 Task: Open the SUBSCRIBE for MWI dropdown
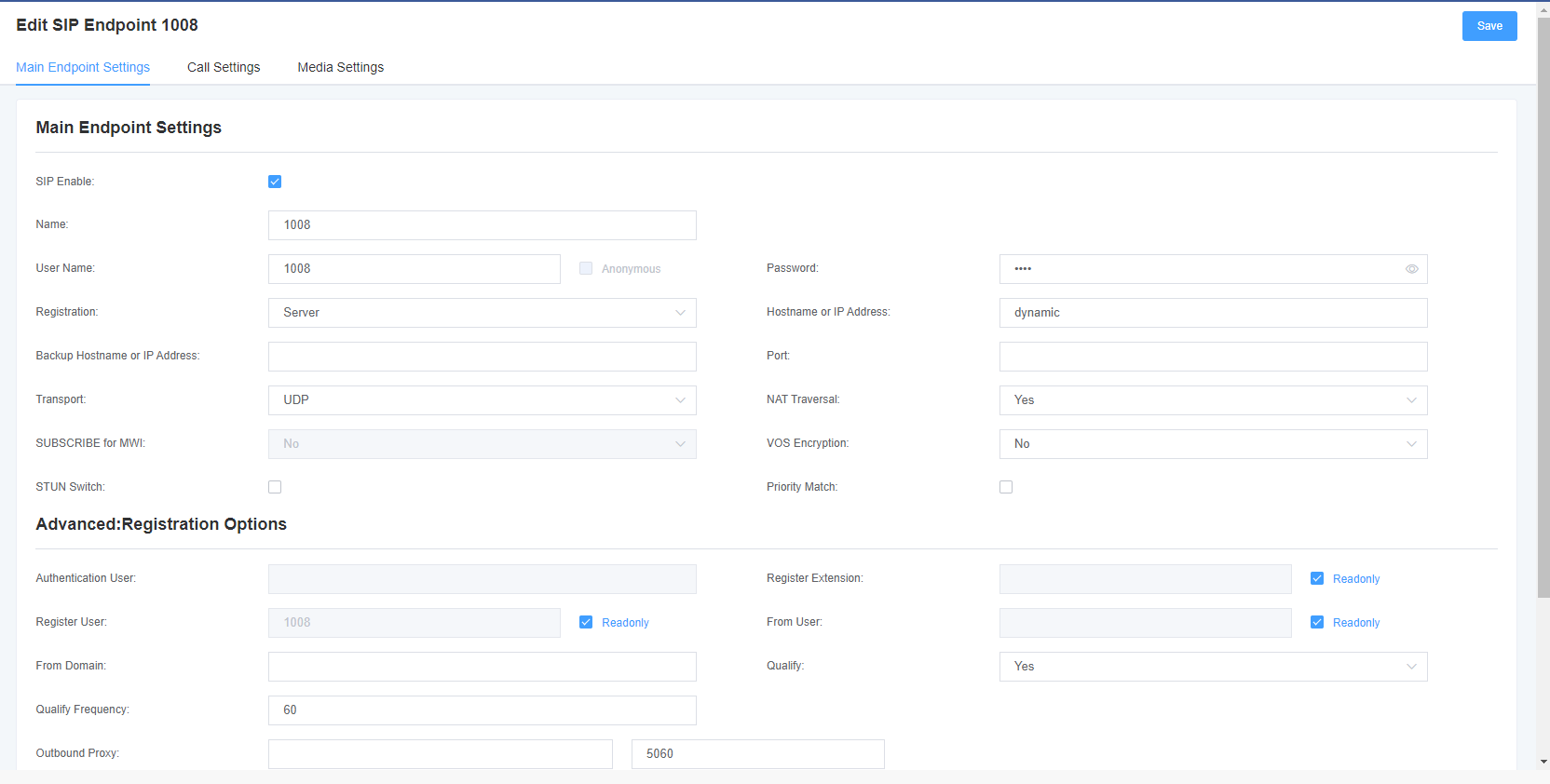click(x=483, y=444)
